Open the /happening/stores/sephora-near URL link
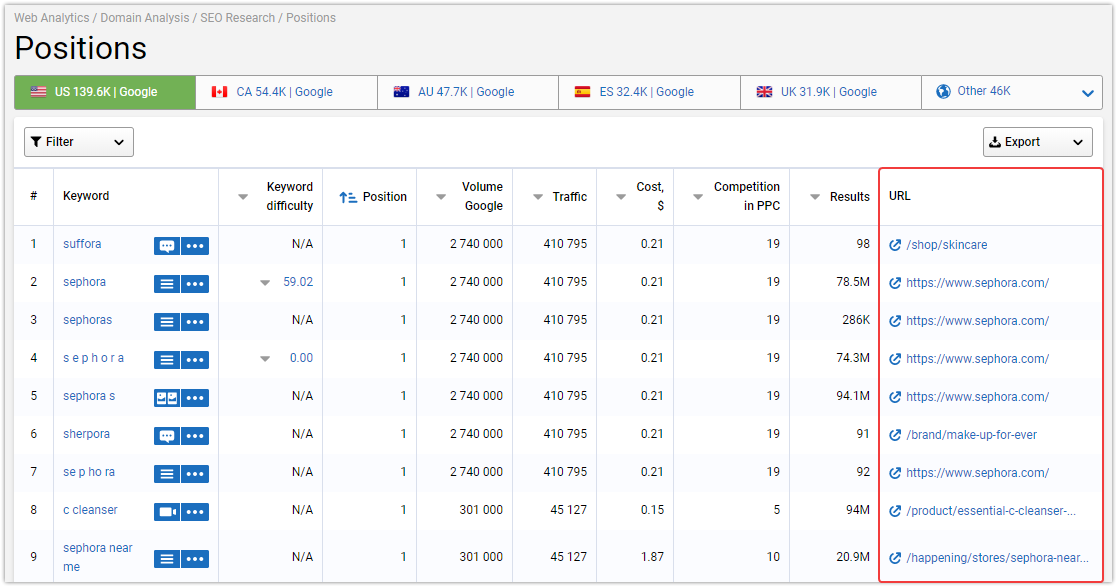1117x587 pixels. click(x=997, y=559)
